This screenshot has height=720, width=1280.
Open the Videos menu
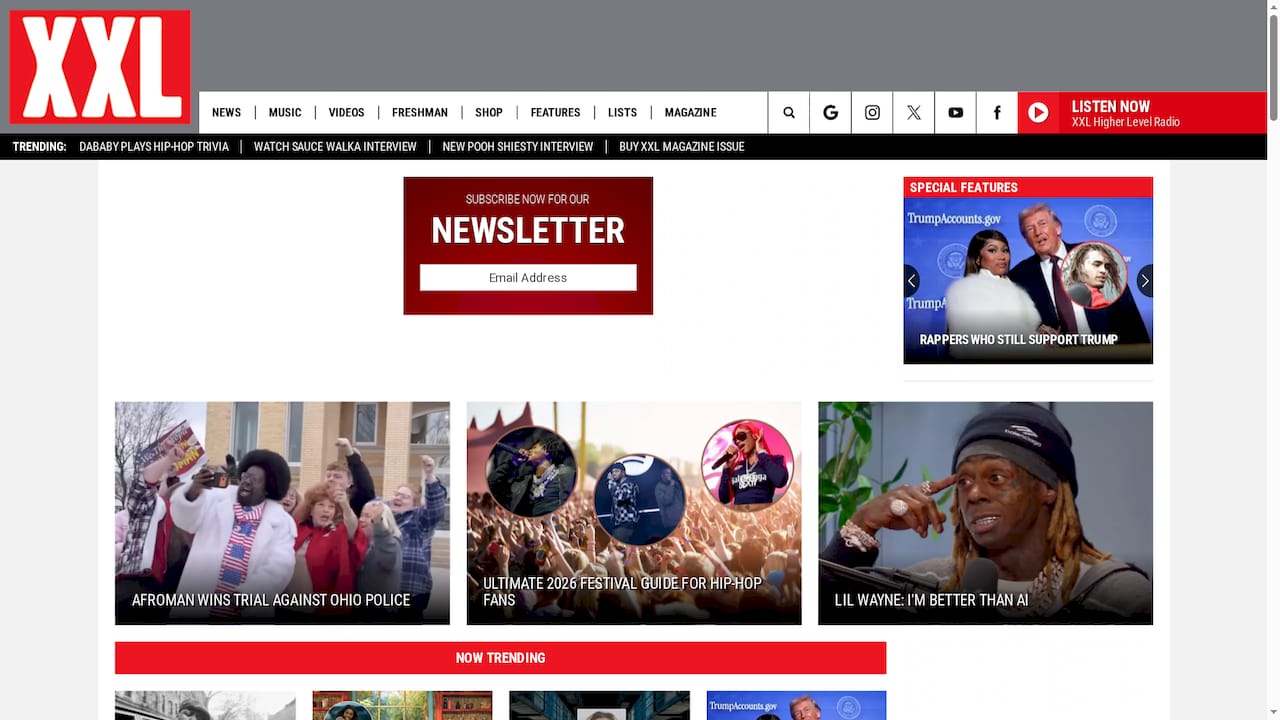point(346,113)
